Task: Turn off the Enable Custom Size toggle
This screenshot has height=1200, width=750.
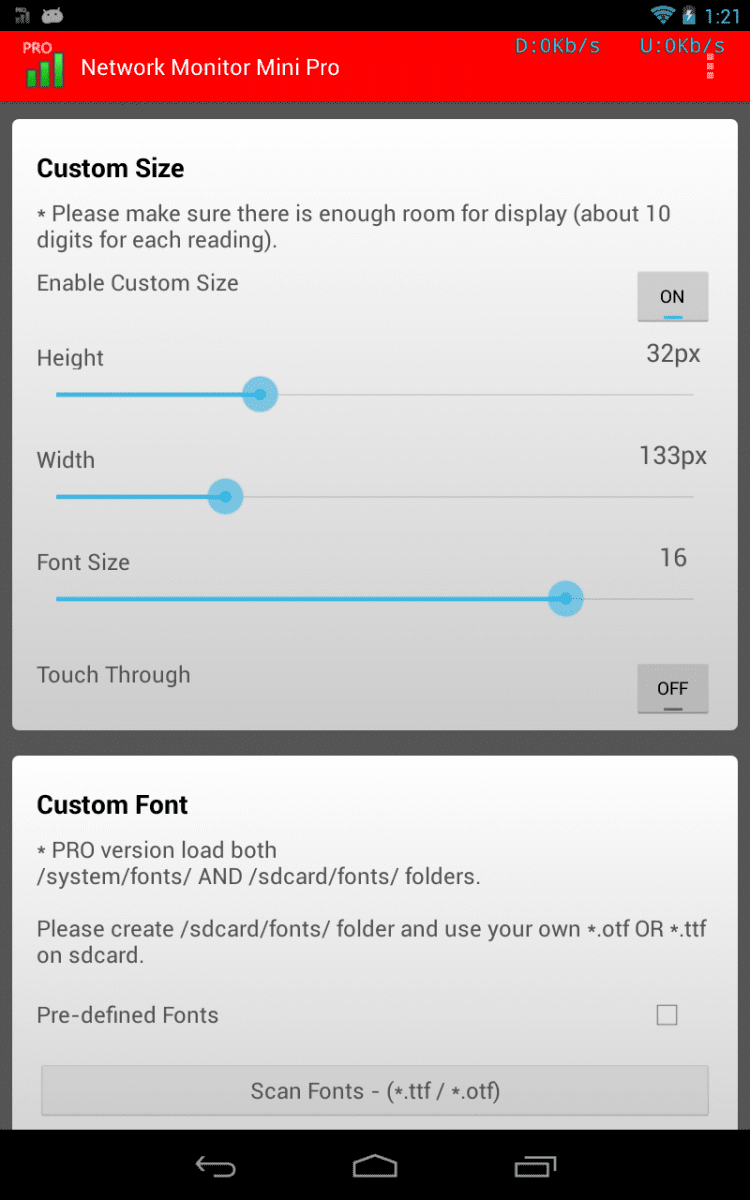Action: point(672,297)
